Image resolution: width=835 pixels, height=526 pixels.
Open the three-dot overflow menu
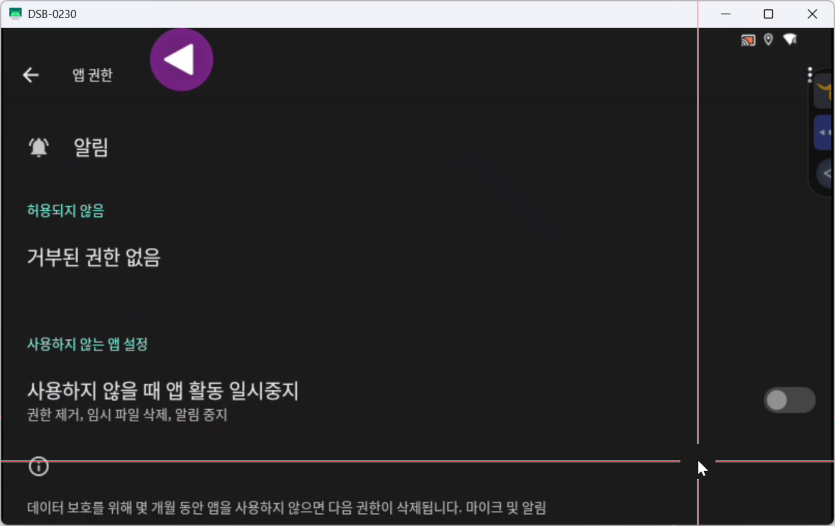(809, 75)
